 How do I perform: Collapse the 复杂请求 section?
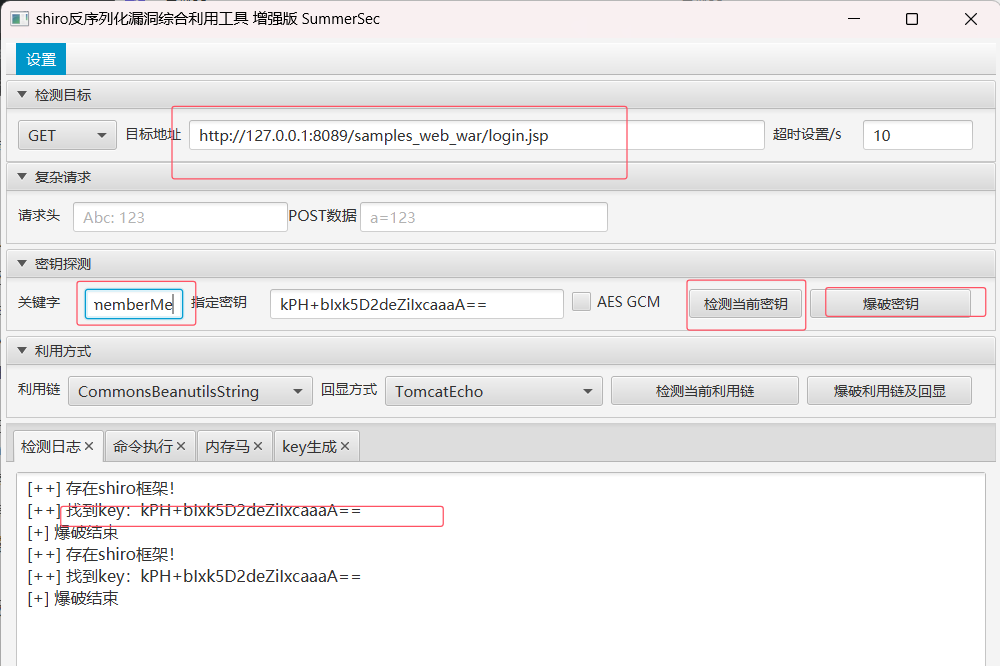pos(22,177)
